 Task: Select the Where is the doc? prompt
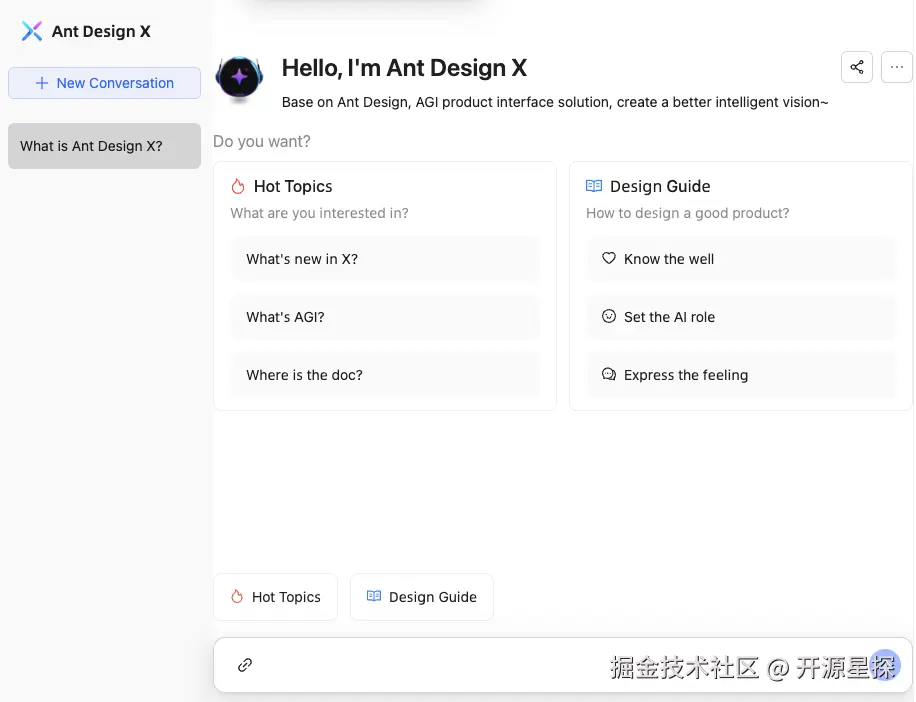[x=385, y=374]
